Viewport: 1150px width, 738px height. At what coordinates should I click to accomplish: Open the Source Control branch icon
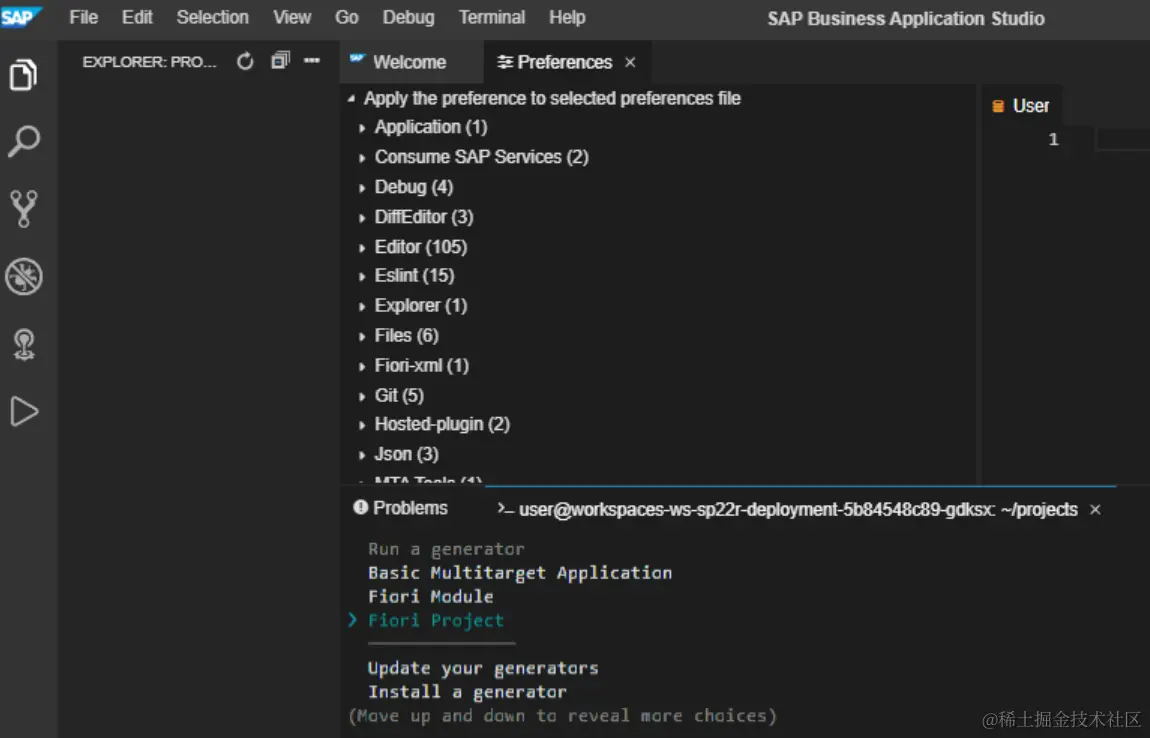23,208
